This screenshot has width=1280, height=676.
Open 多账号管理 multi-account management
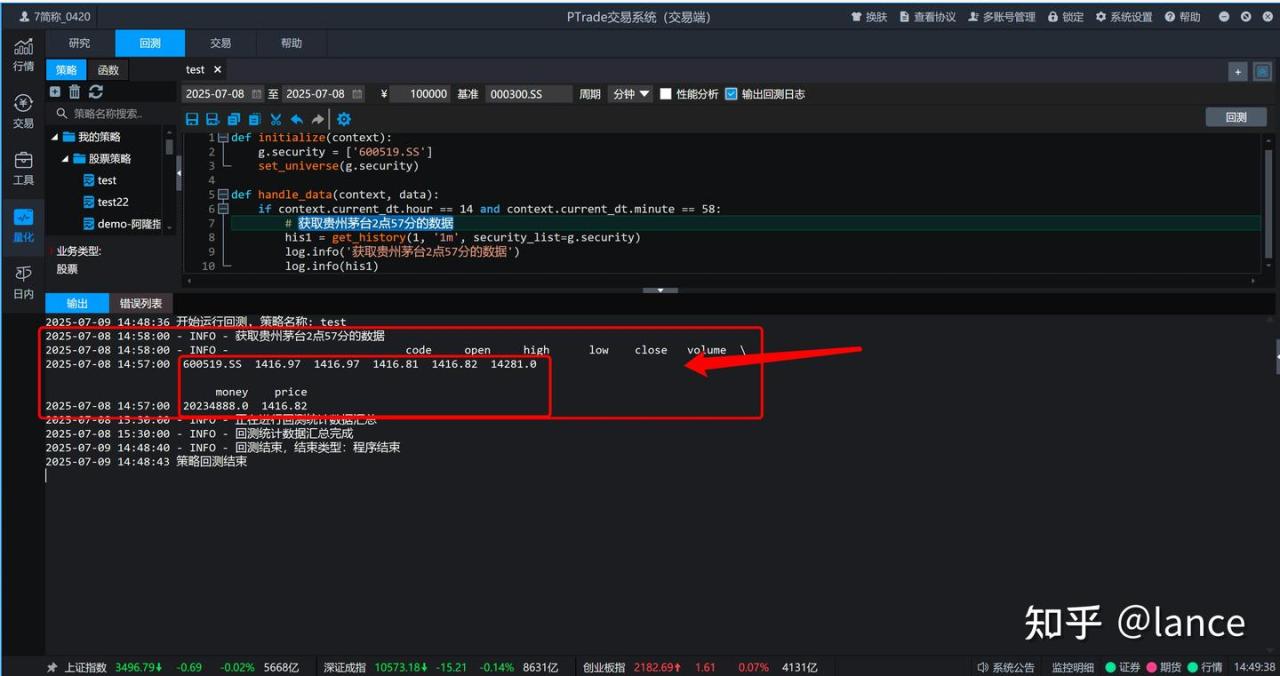point(1002,17)
